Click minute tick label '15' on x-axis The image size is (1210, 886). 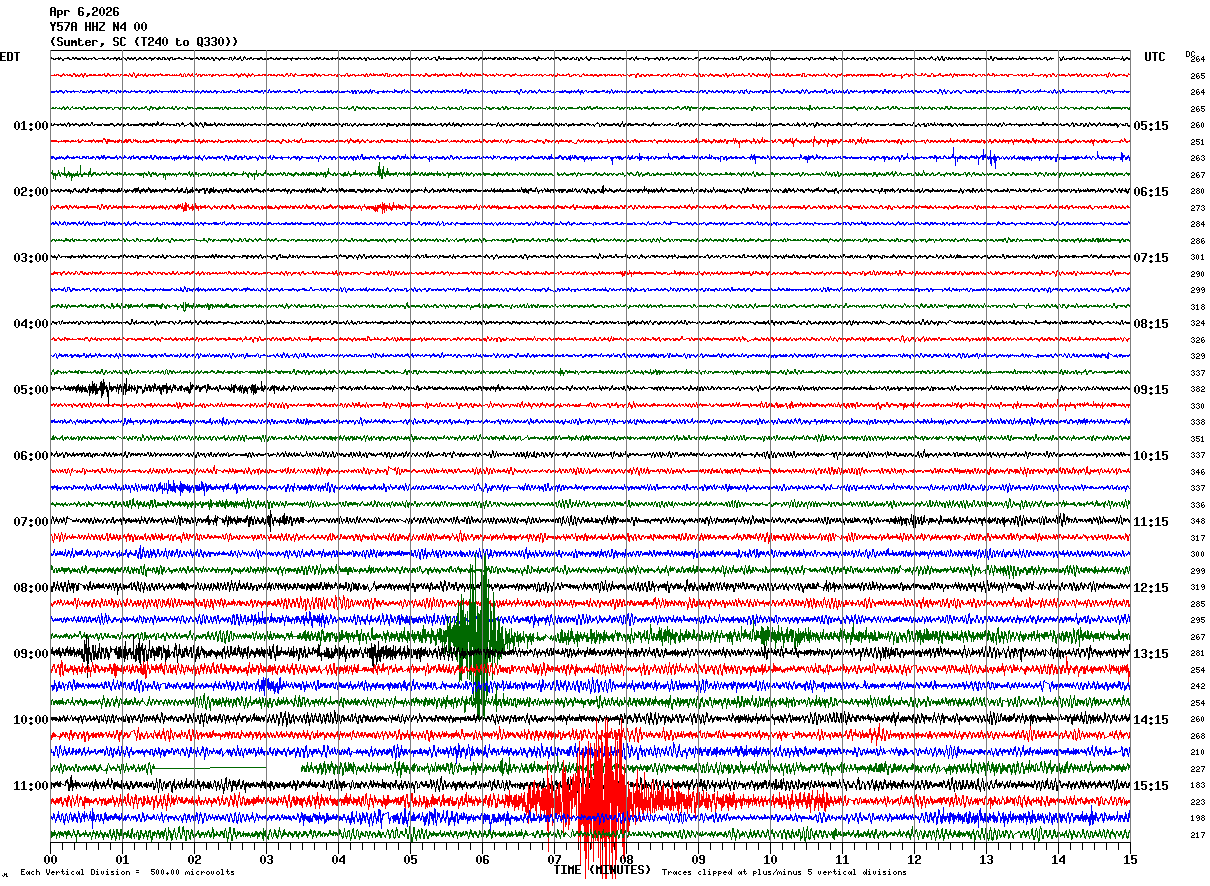coord(1130,859)
